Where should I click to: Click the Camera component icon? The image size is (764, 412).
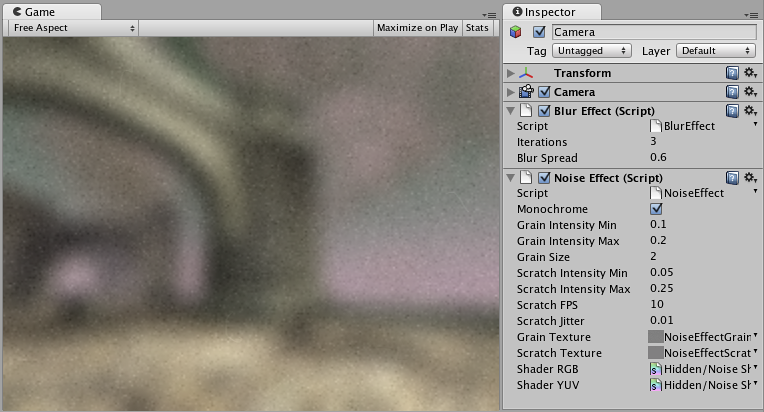coord(526,92)
